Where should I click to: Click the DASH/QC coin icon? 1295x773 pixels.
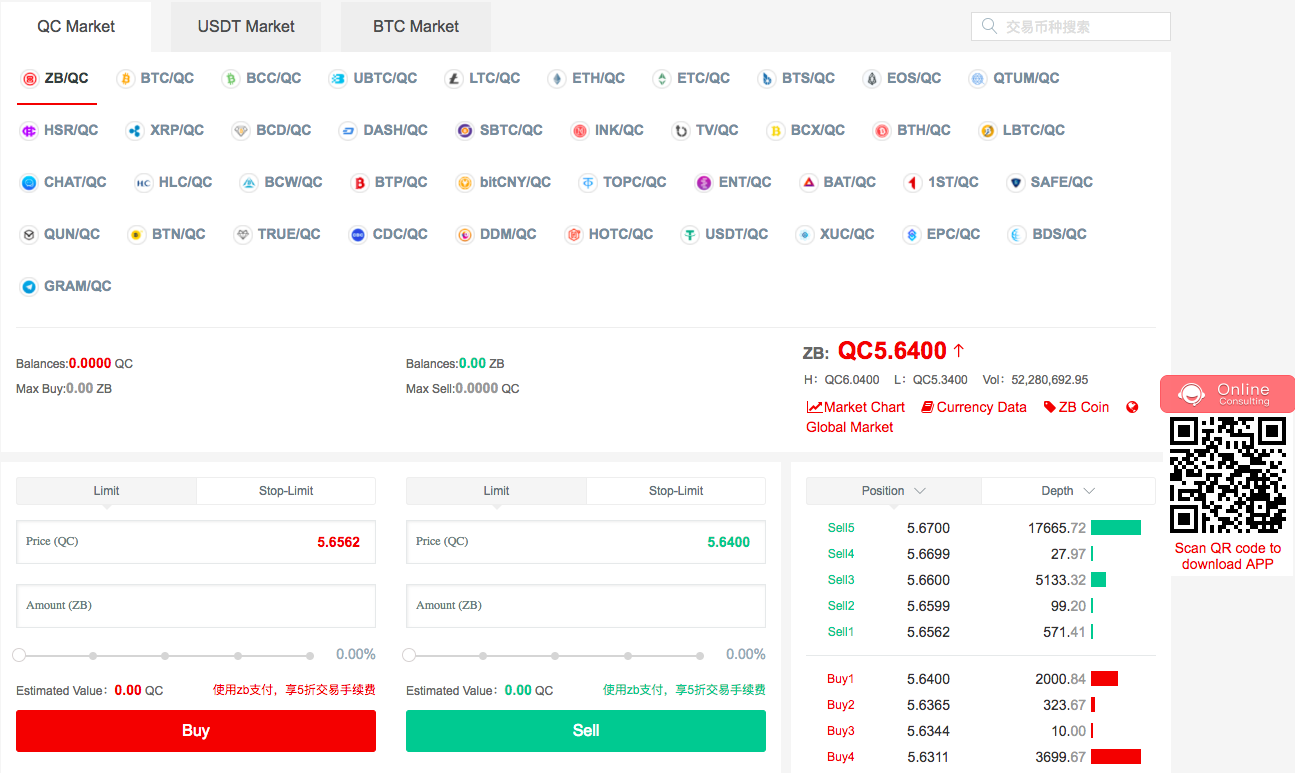coord(348,130)
